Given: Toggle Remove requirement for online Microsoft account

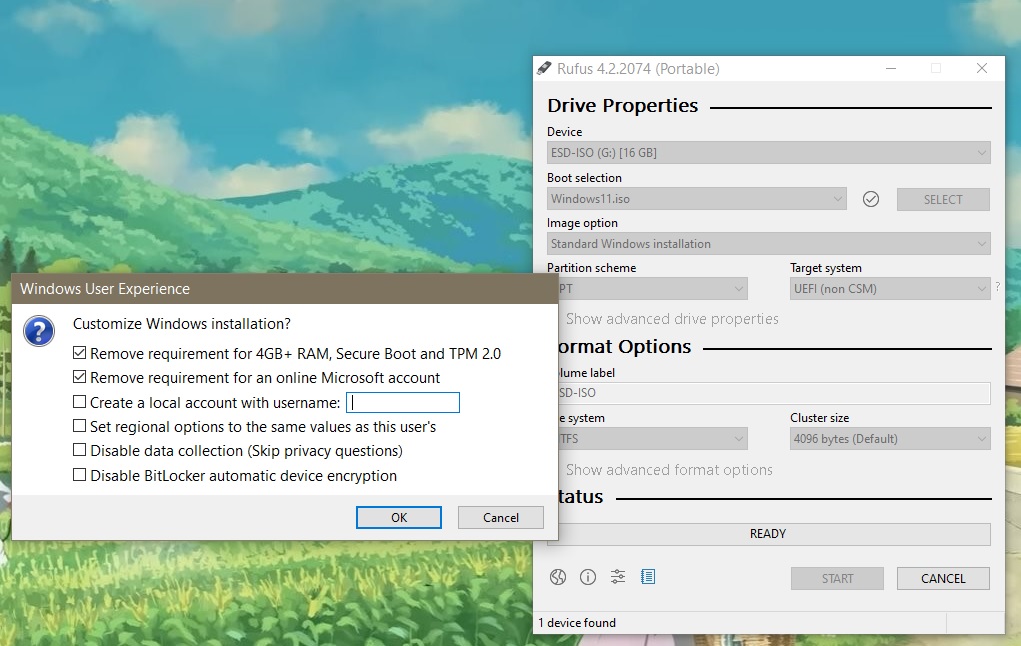Looking at the screenshot, I should pos(79,377).
